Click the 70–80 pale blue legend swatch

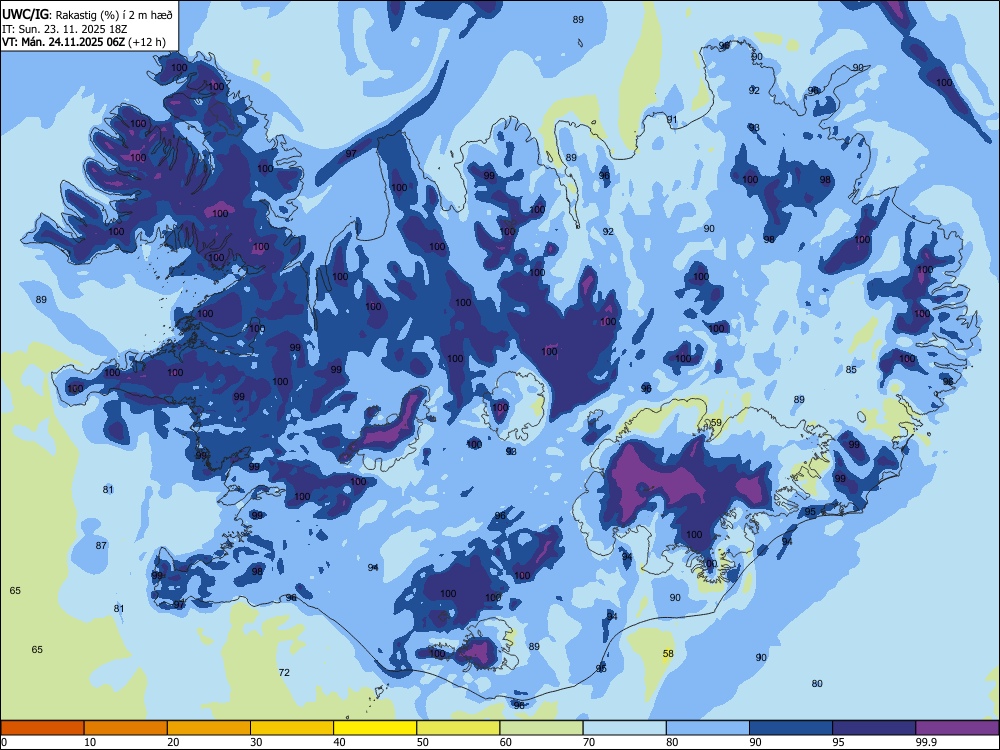click(x=624, y=728)
